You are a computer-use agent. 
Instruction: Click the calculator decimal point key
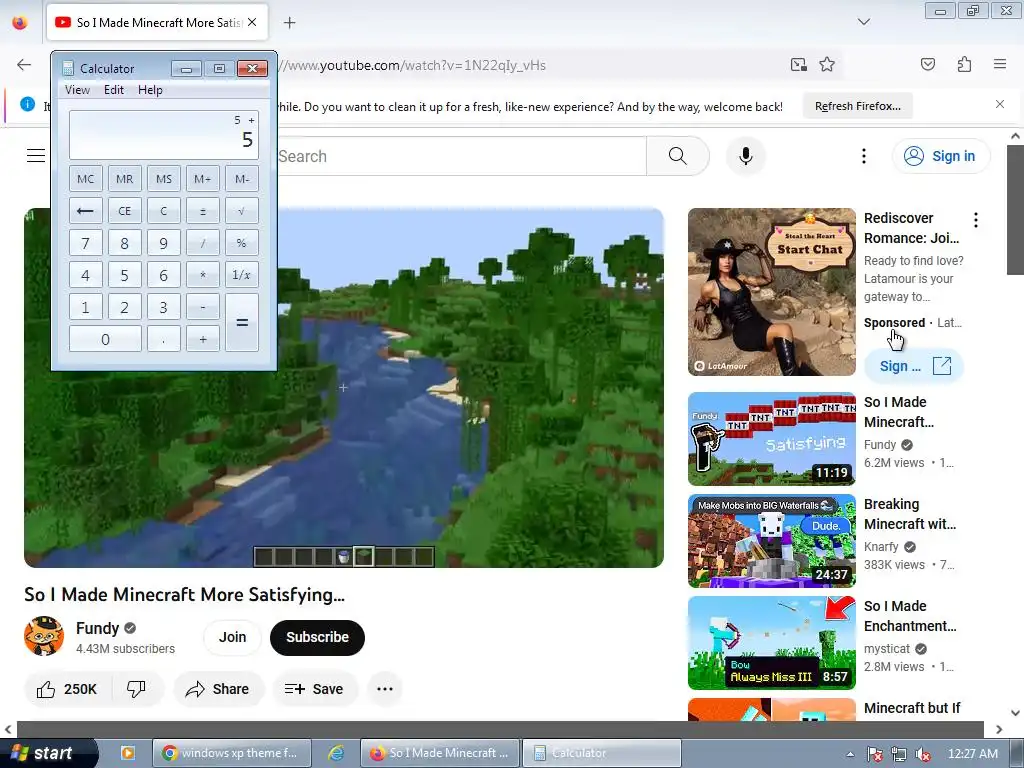tap(164, 339)
